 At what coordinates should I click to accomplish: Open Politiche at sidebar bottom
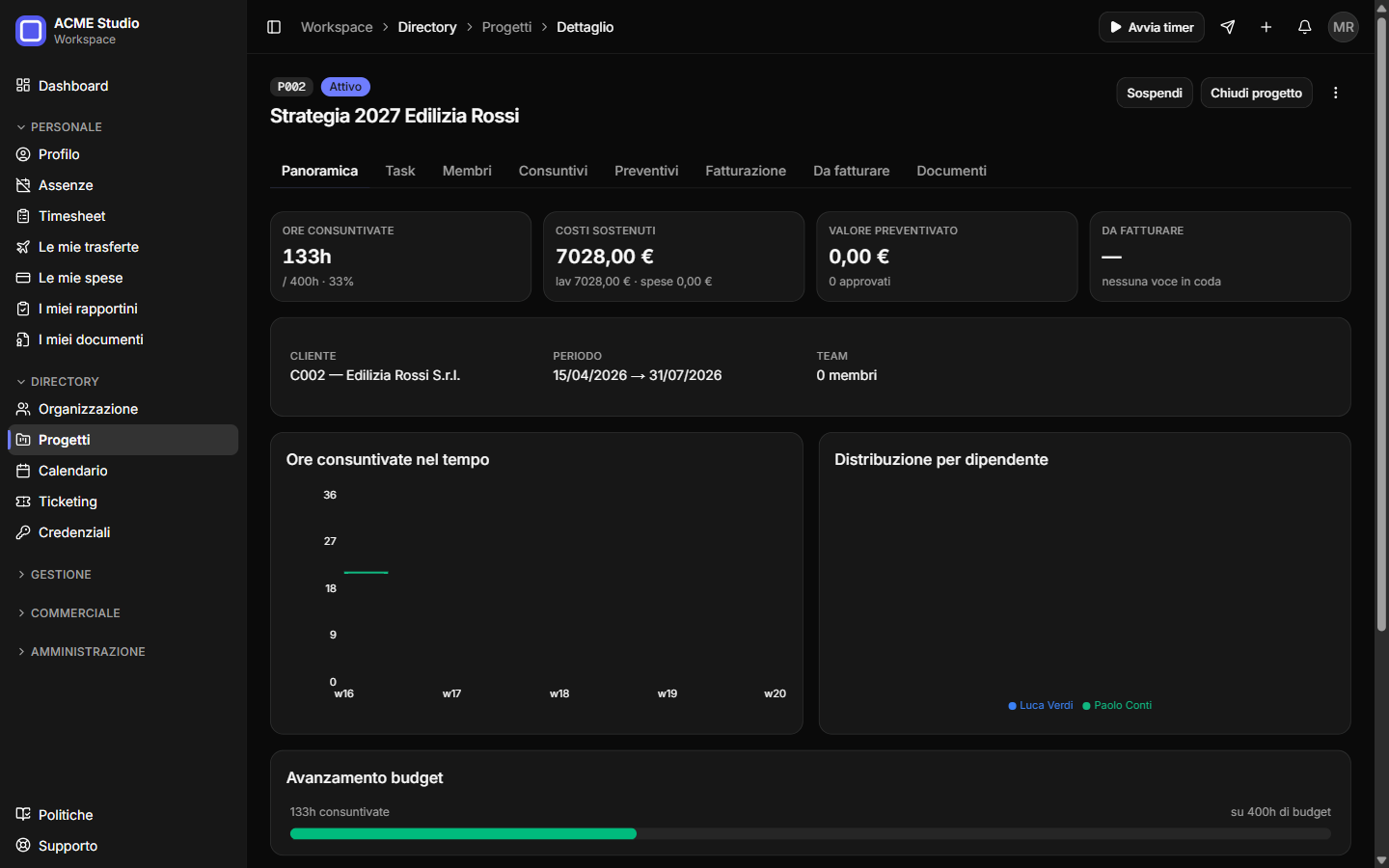[x=123, y=815]
